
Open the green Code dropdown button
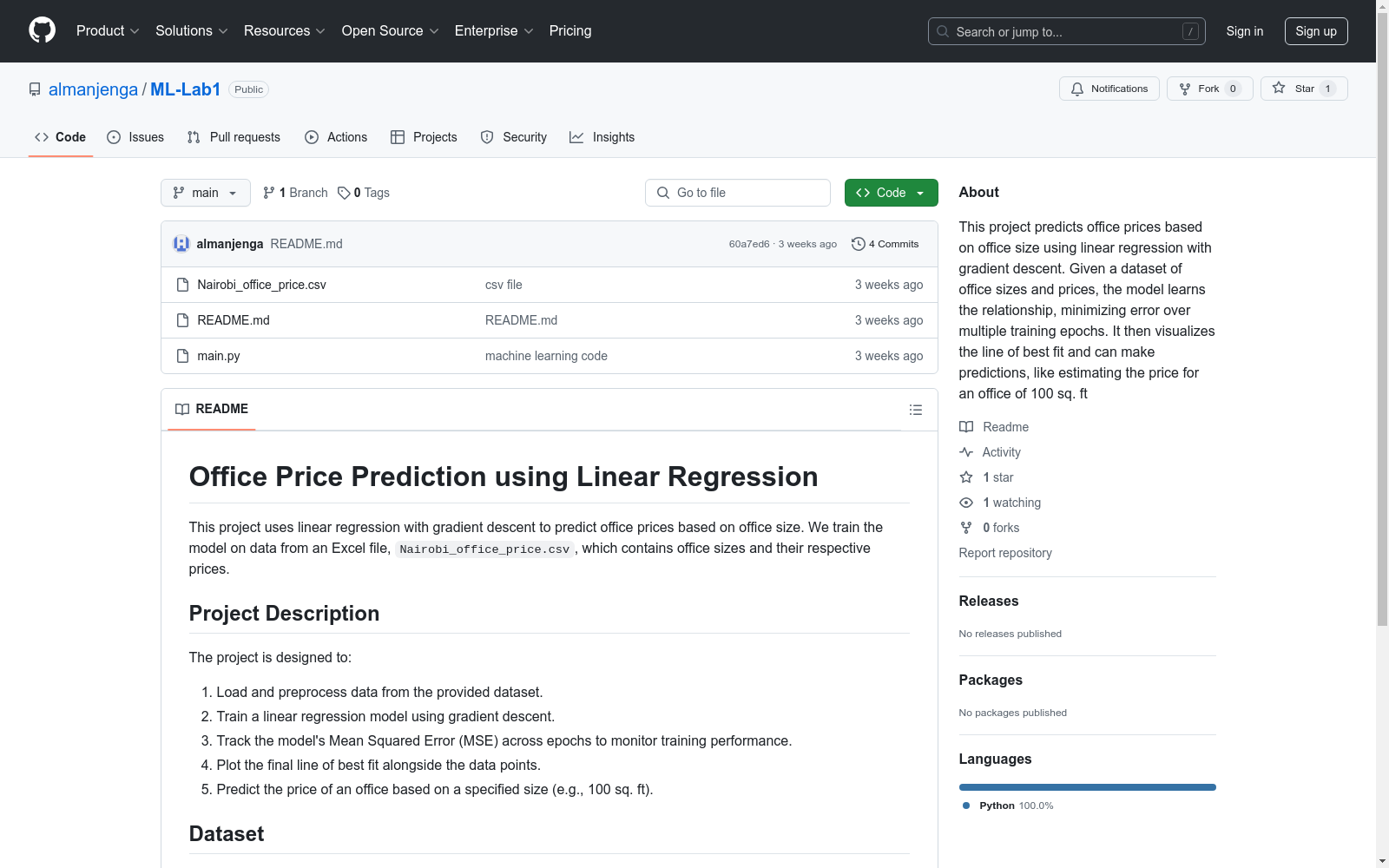coord(891,193)
